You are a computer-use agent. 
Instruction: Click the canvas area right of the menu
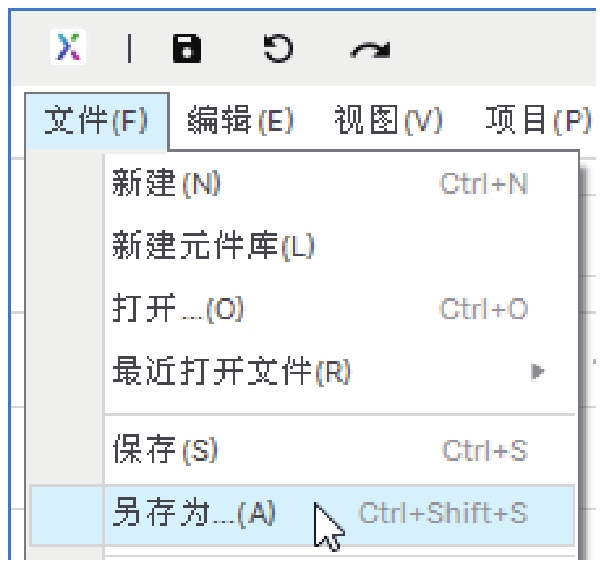(588, 300)
